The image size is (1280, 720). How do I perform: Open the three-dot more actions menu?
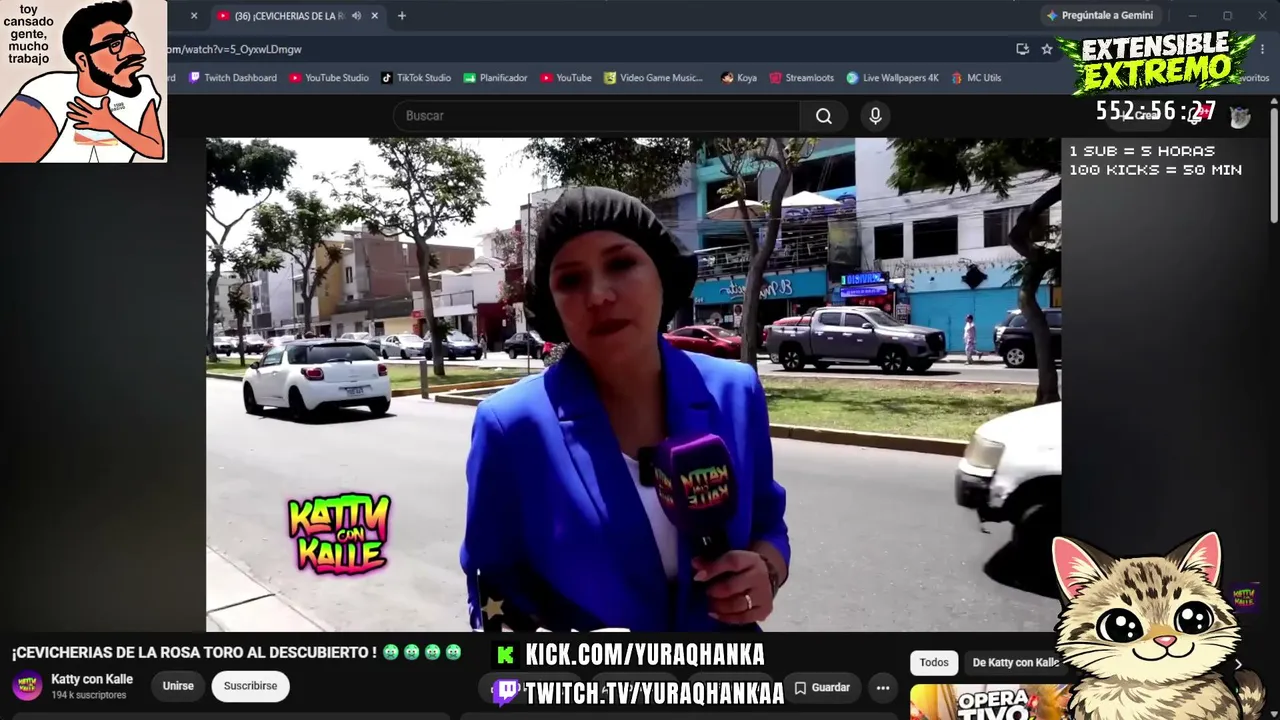coord(883,687)
